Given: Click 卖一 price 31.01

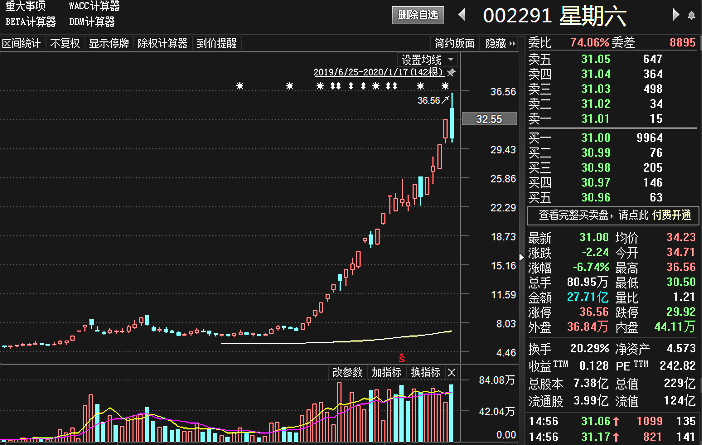Looking at the screenshot, I should click(595, 119).
